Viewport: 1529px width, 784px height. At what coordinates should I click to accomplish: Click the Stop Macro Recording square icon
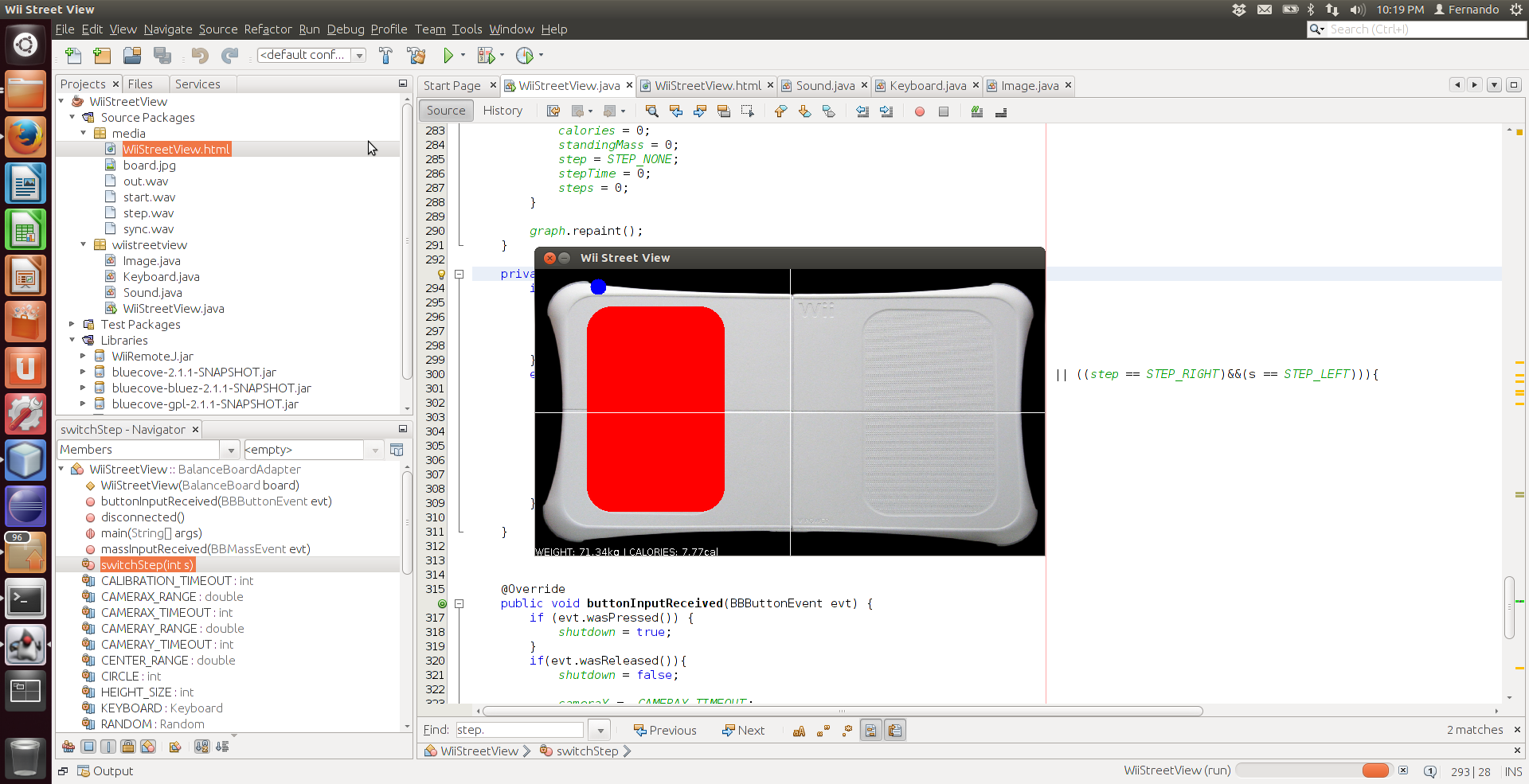pyautogui.click(x=944, y=111)
